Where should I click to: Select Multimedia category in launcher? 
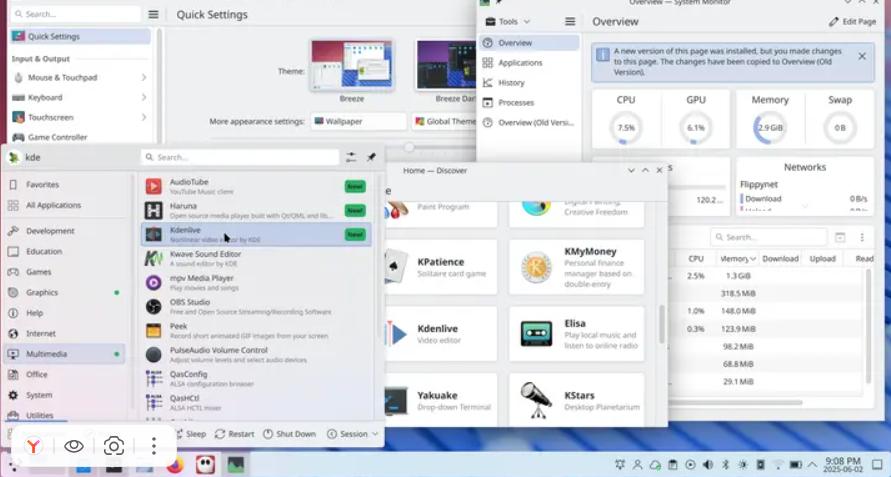65,354
